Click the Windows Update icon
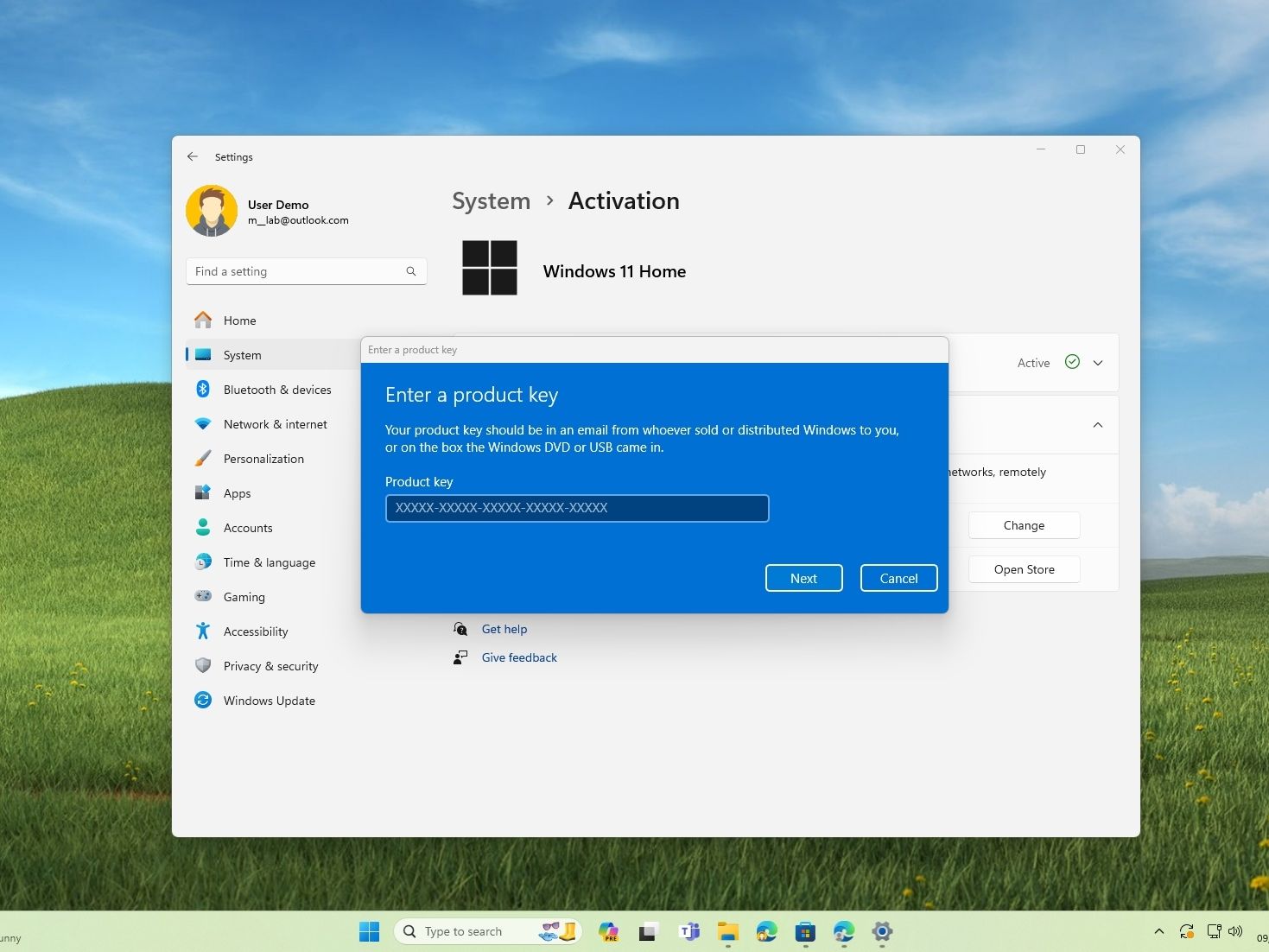Image resolution: width=1269 pixels, height=952 pixels. (203, 700)
